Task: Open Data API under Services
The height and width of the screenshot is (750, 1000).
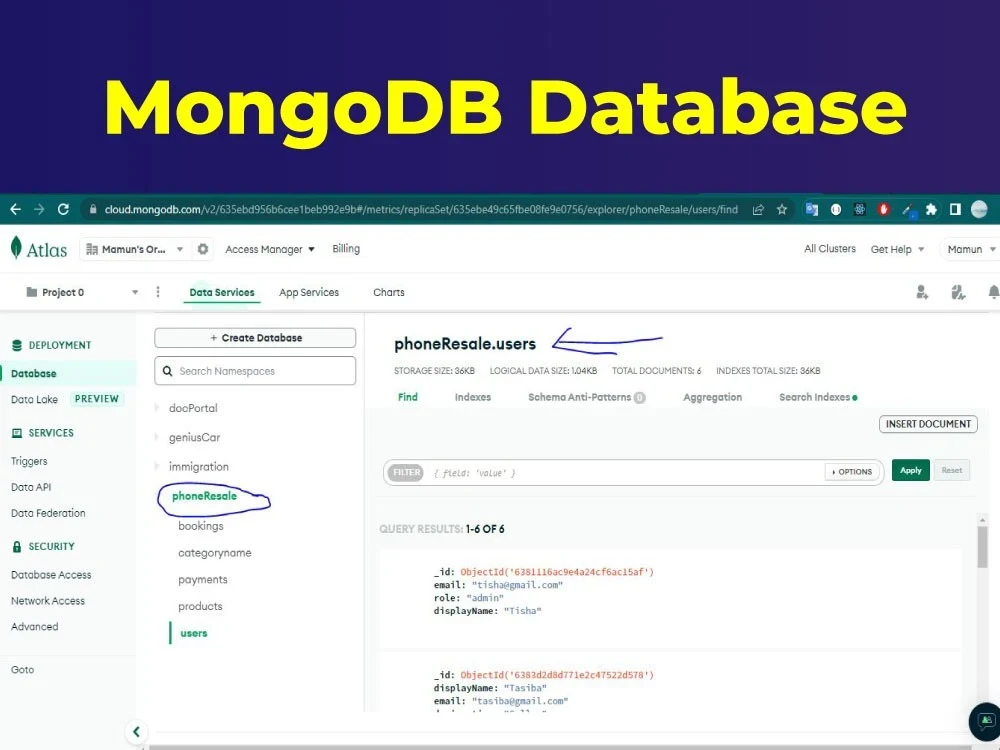Action: [x=31, y=487]
